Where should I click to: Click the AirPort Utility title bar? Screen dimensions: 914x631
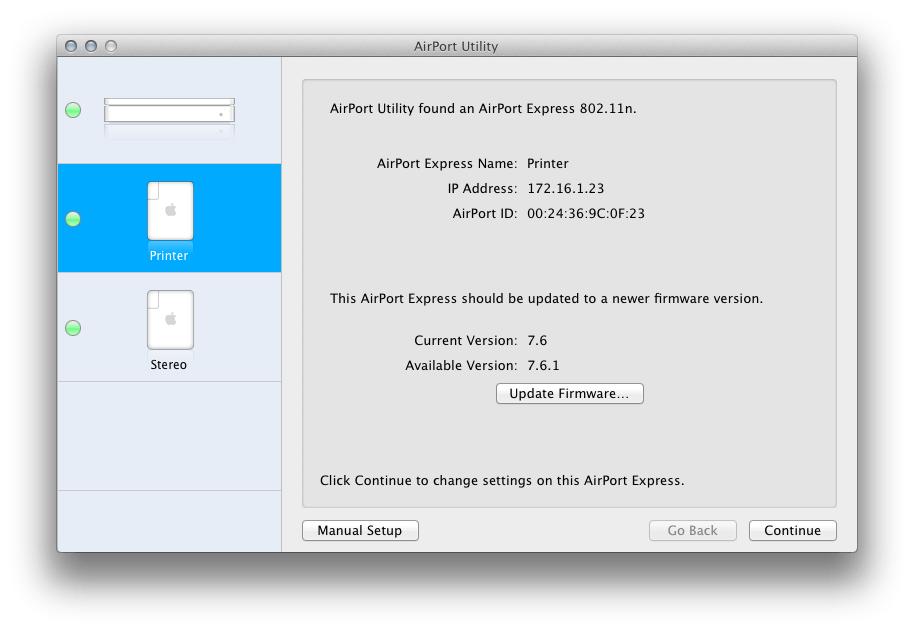(x=457, y=46)
